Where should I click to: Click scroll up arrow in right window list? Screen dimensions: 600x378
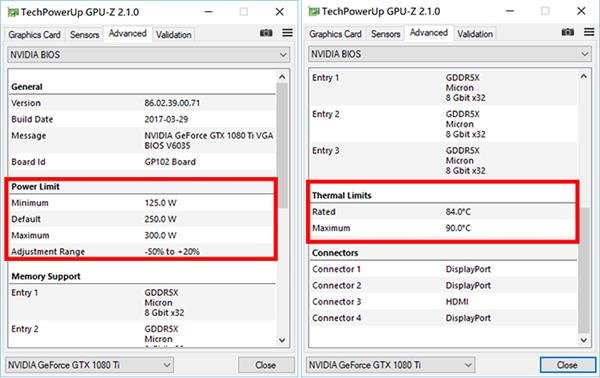tap(584, 76)
